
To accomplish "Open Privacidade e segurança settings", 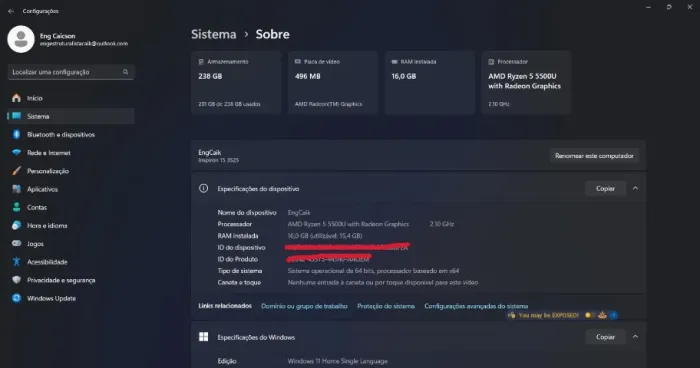I will (71, 280).
